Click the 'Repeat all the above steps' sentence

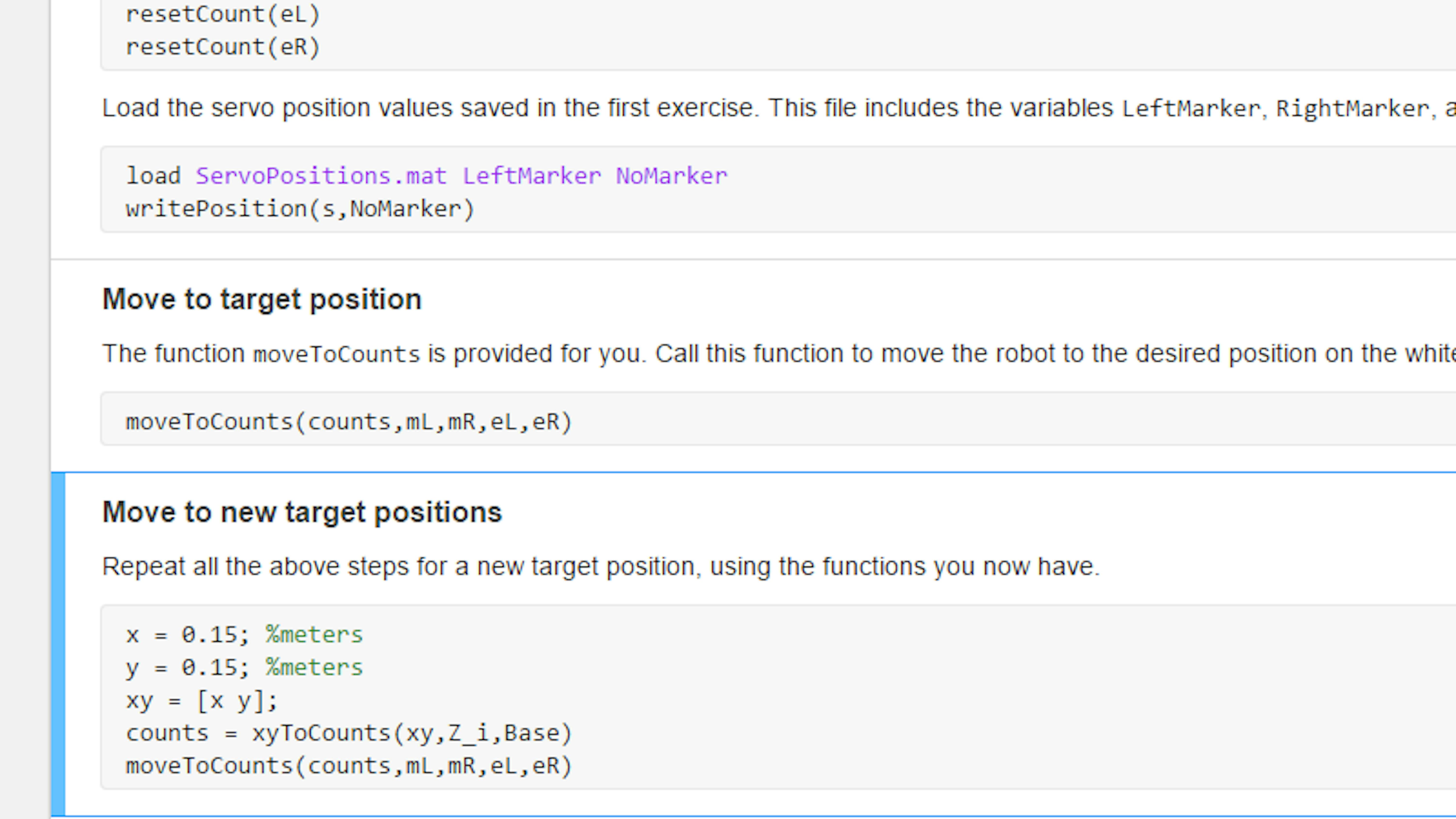[601, 567]
